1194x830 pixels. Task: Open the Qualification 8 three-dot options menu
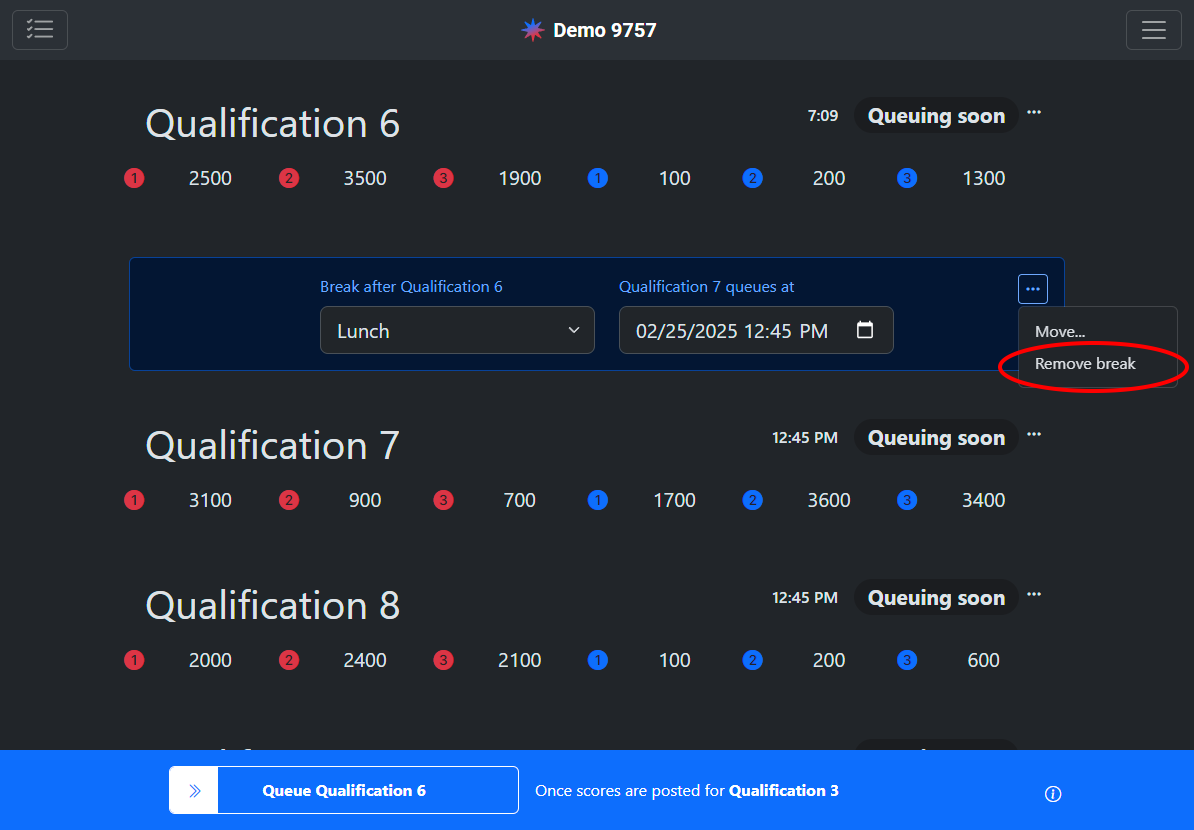(1034, 595)
